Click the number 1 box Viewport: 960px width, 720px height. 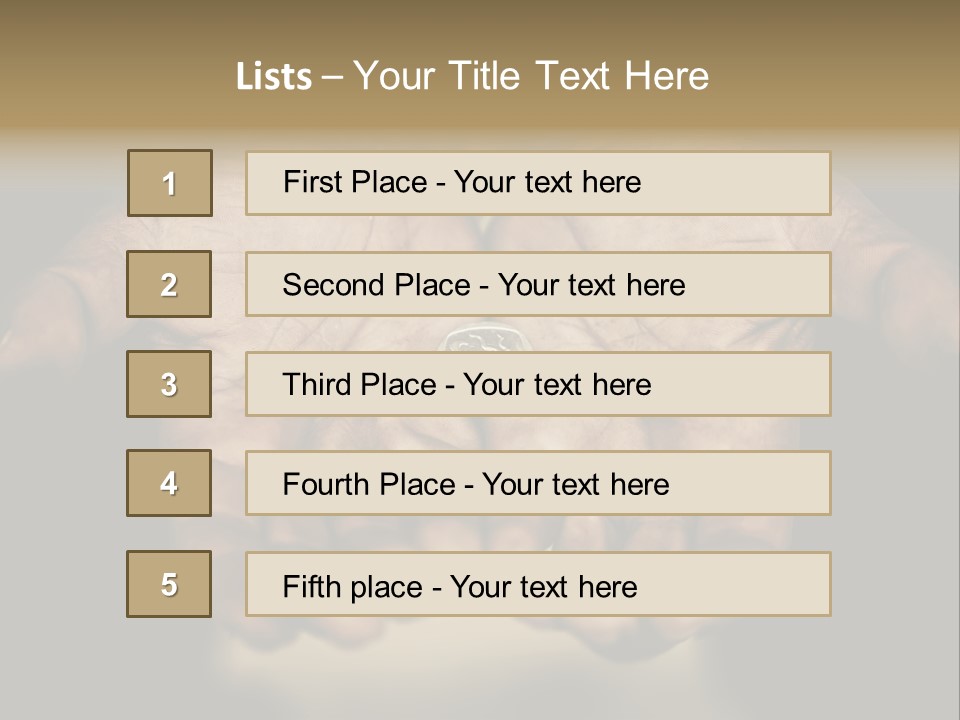(x=170, y=183)
